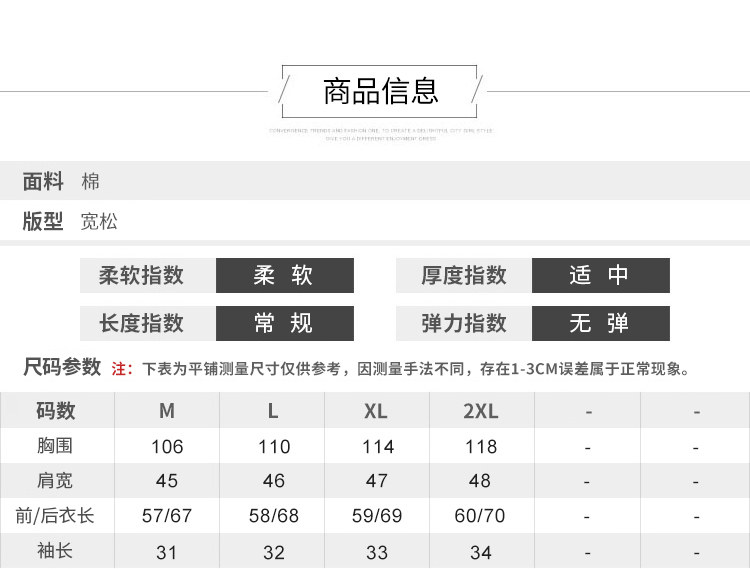Click the 适中 thickness value box
Image resolution: width=750 pixels, height=569 pixels.
click(600, 275)
